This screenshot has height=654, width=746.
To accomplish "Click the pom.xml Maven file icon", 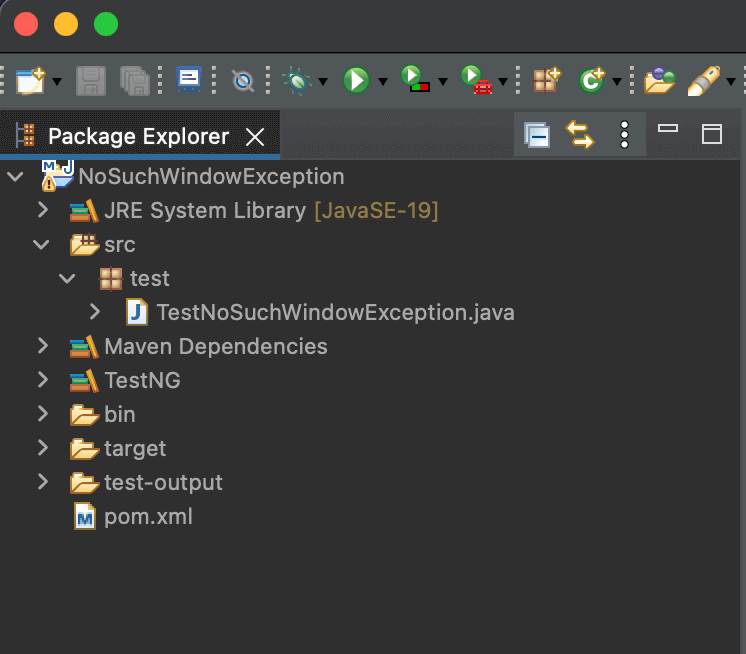I will 85,517.
